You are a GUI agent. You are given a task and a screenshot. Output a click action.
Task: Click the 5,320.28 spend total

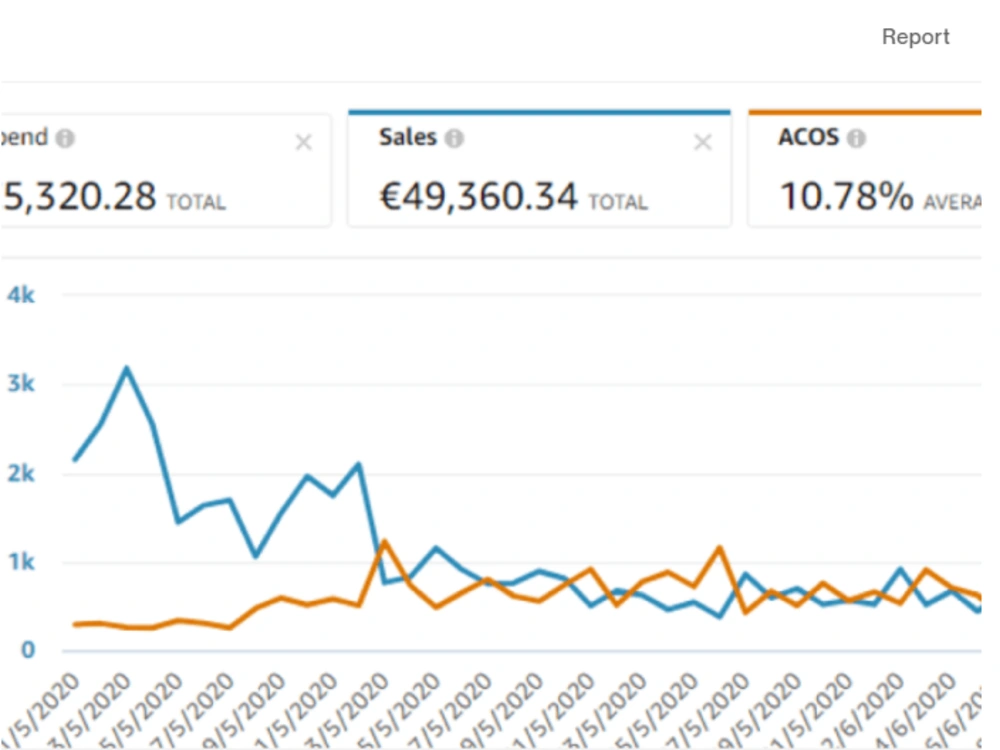[x=79, y=196]
